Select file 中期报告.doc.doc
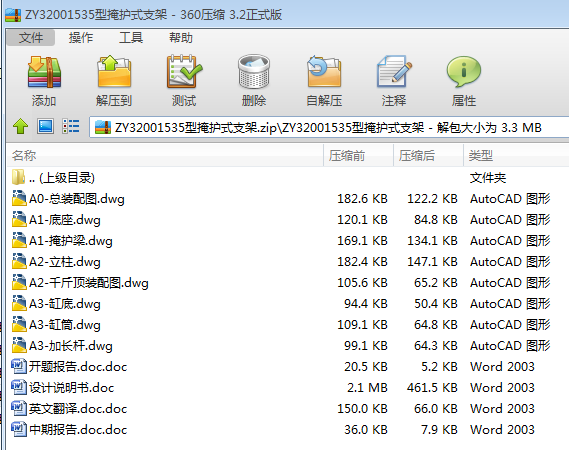 288,430
